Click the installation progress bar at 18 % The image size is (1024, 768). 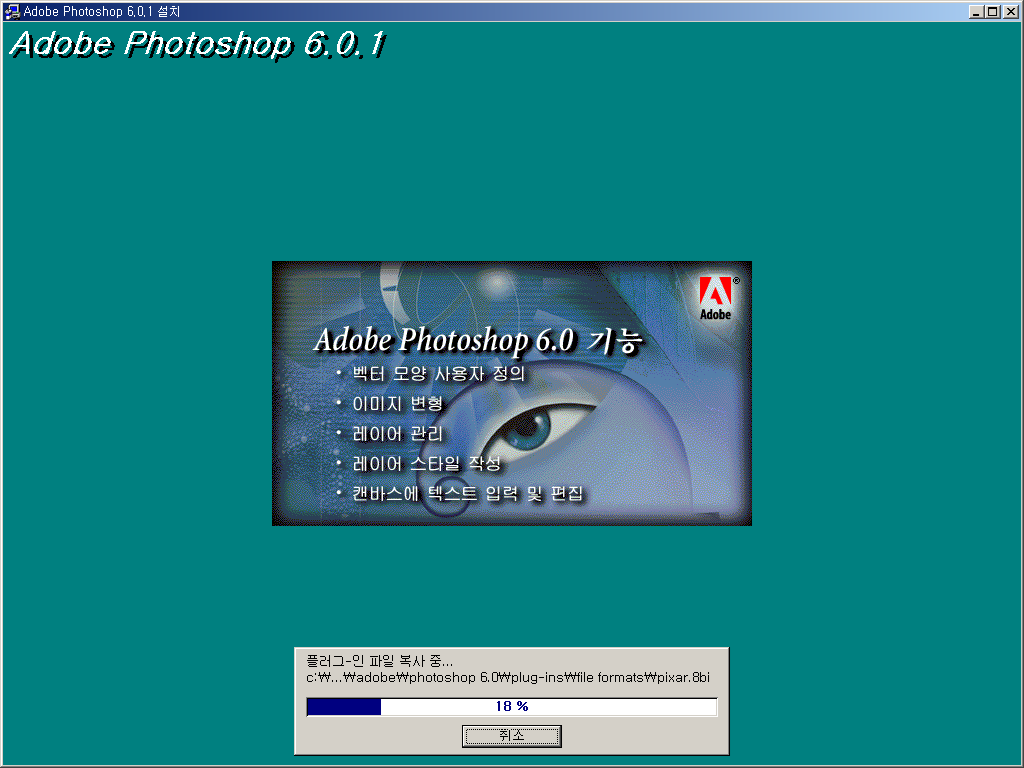pyautogui.click(x=511, y=707)
